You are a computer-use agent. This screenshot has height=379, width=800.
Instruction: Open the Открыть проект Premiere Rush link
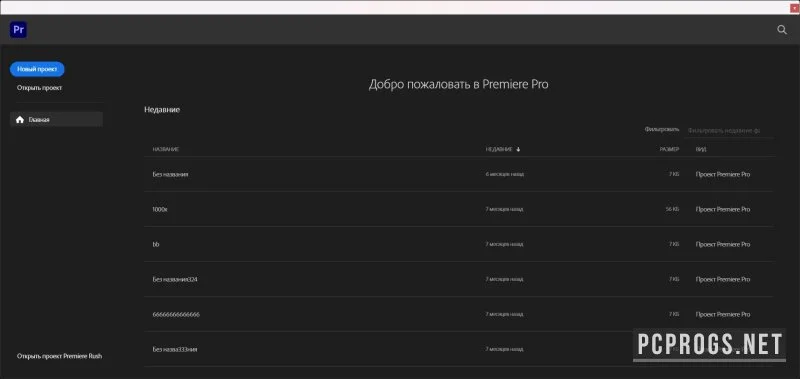tap(59, 356)
